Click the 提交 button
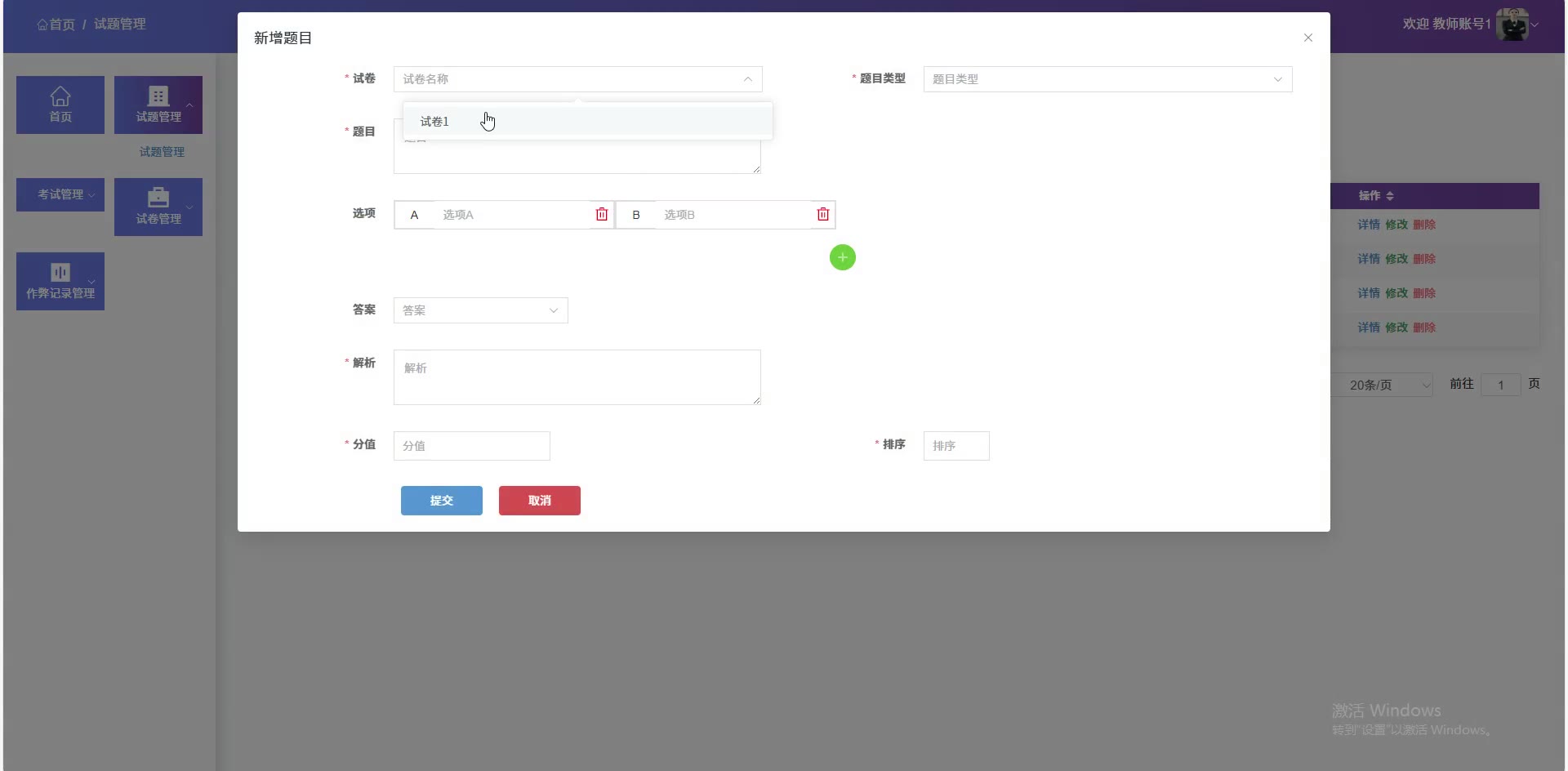The width and height of the screenshot is (1568, 771). [x=442, y=501]
